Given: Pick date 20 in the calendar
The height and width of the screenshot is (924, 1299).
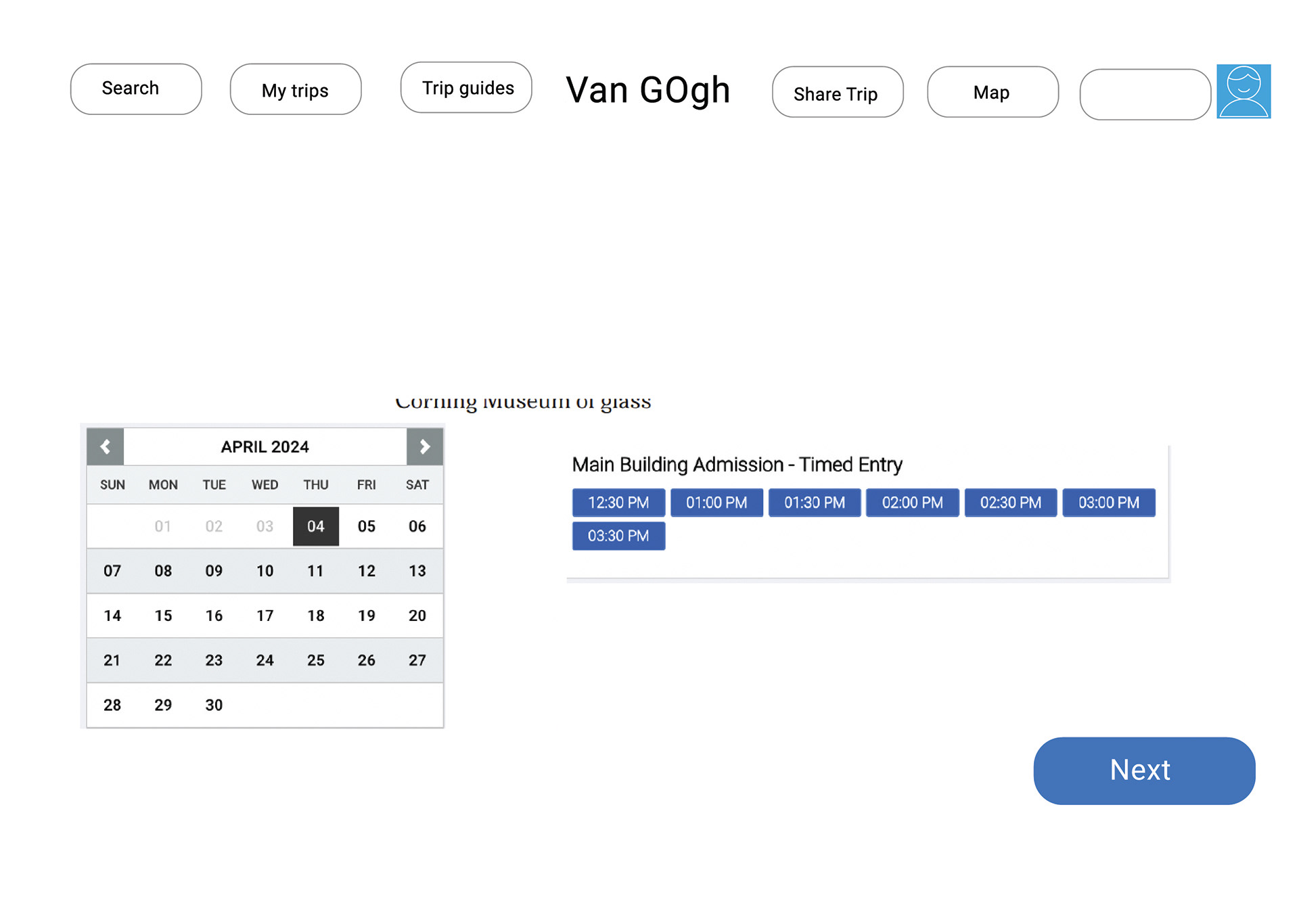Looking at the screenshot, I should tap(417, 616).
